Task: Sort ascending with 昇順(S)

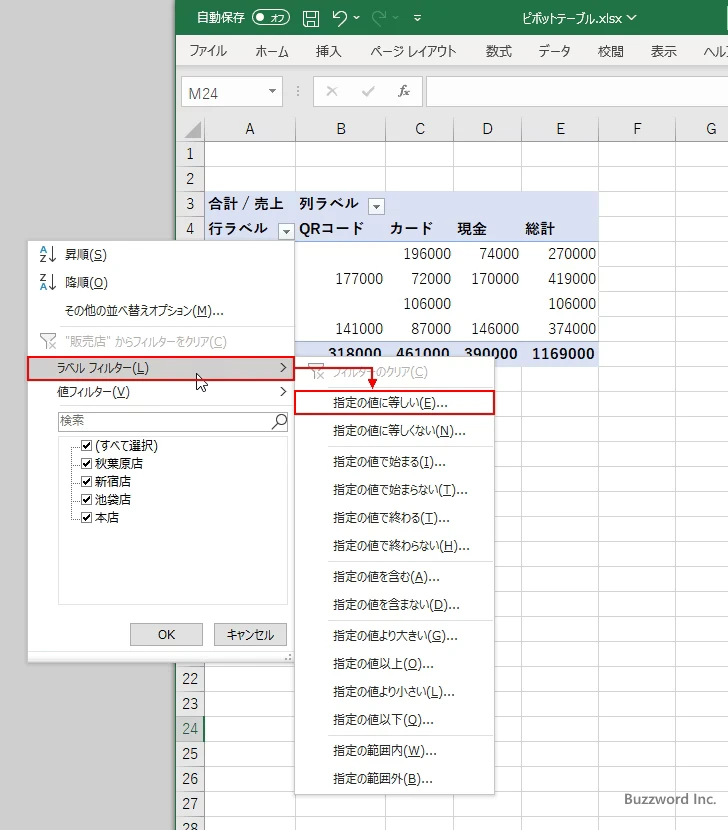Action: point(160,255)
